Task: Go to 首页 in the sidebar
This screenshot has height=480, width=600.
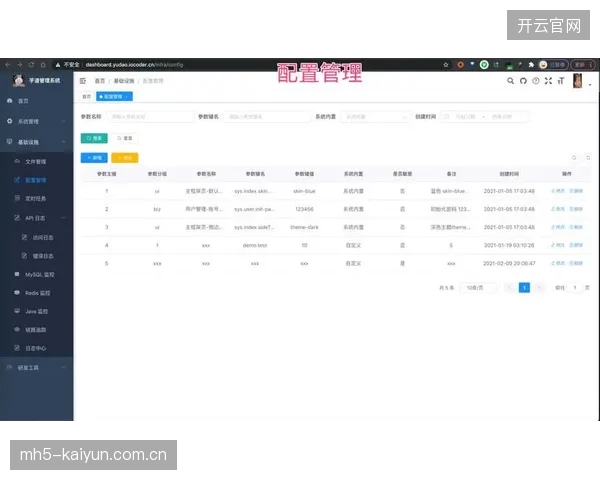Action: click(36, 101)
